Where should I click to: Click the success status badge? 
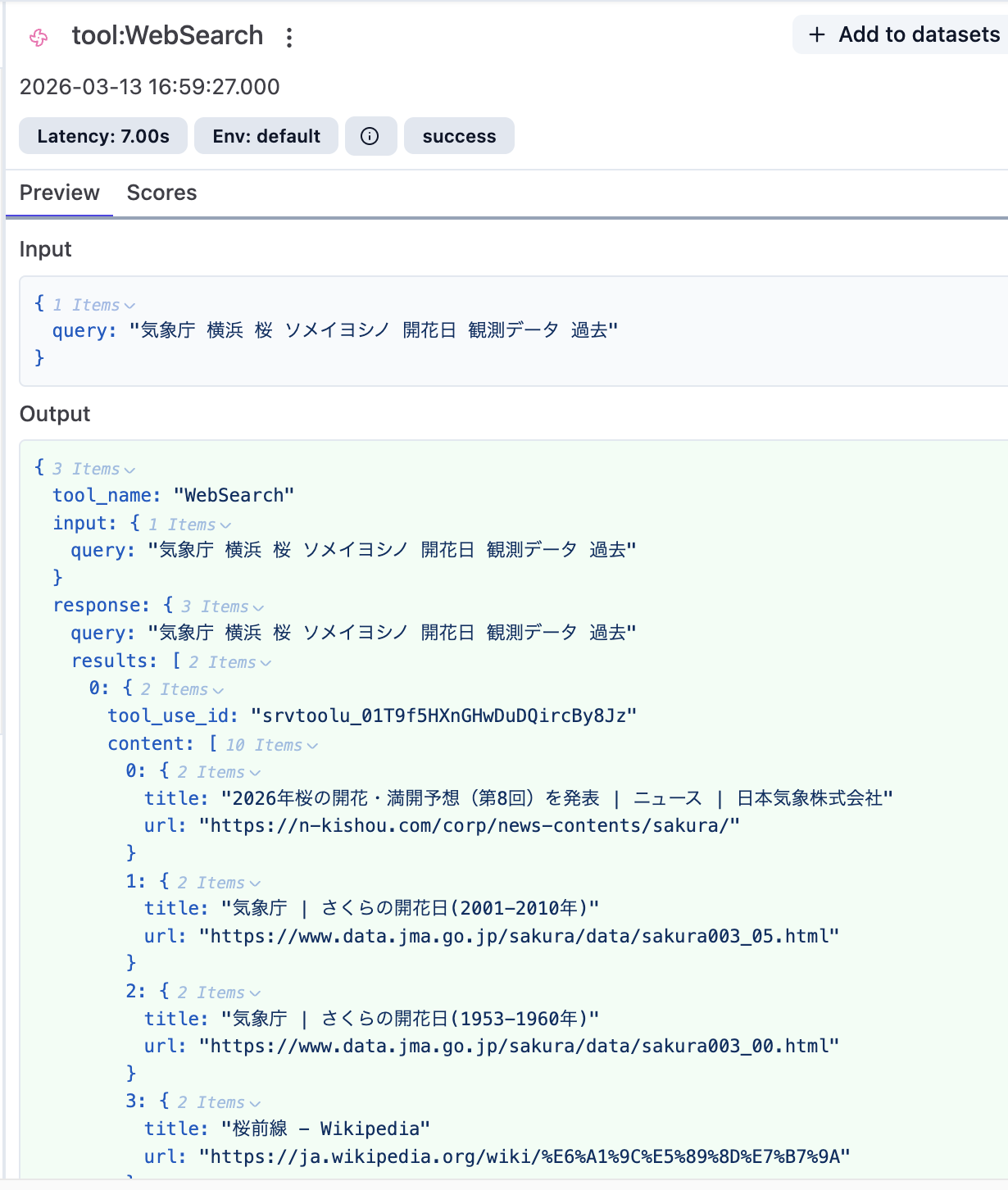click(x=458, y=135)
